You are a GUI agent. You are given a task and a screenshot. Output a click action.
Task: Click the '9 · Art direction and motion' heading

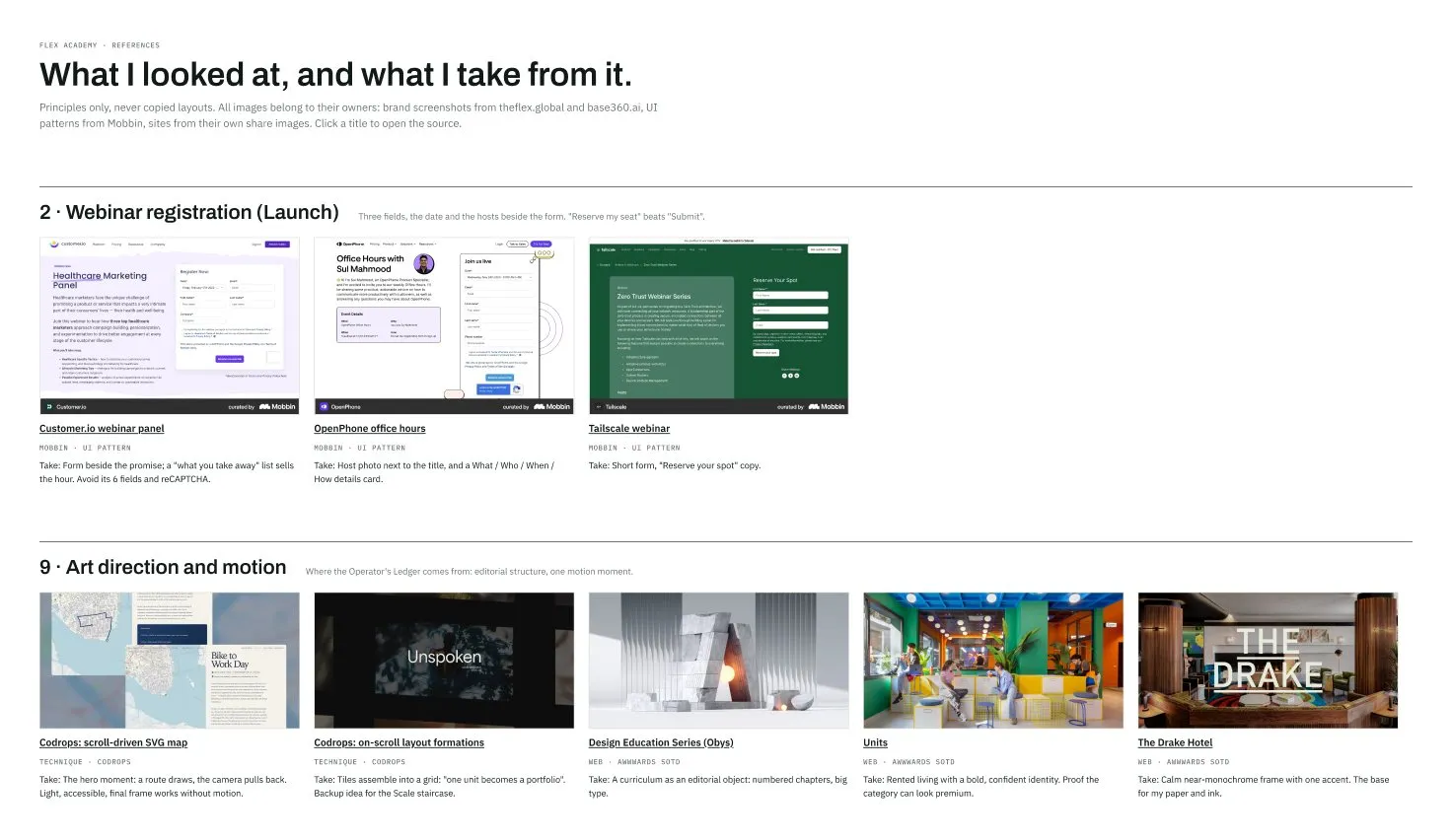click(x=163, y=568)
